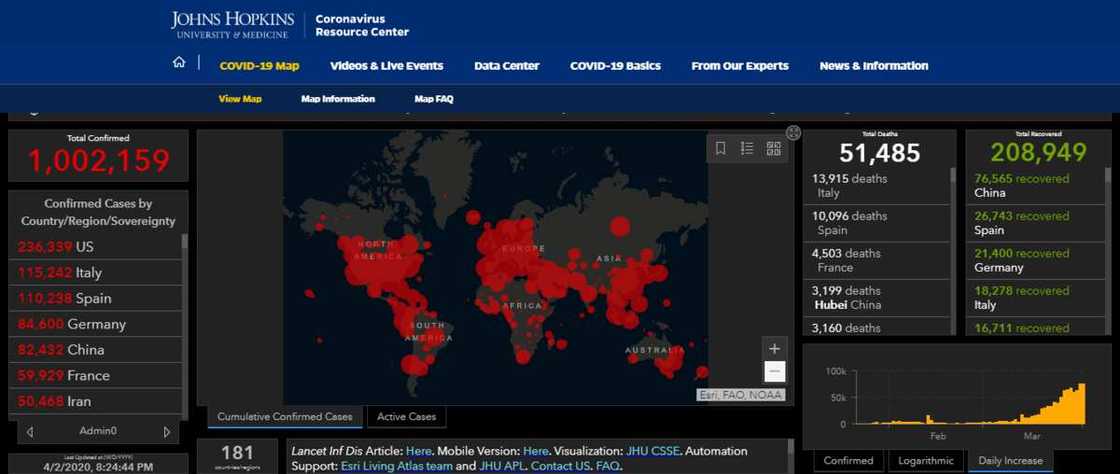Open Videos & Live Events menu
Viewport: 1120px width, 474px height.
386,66
